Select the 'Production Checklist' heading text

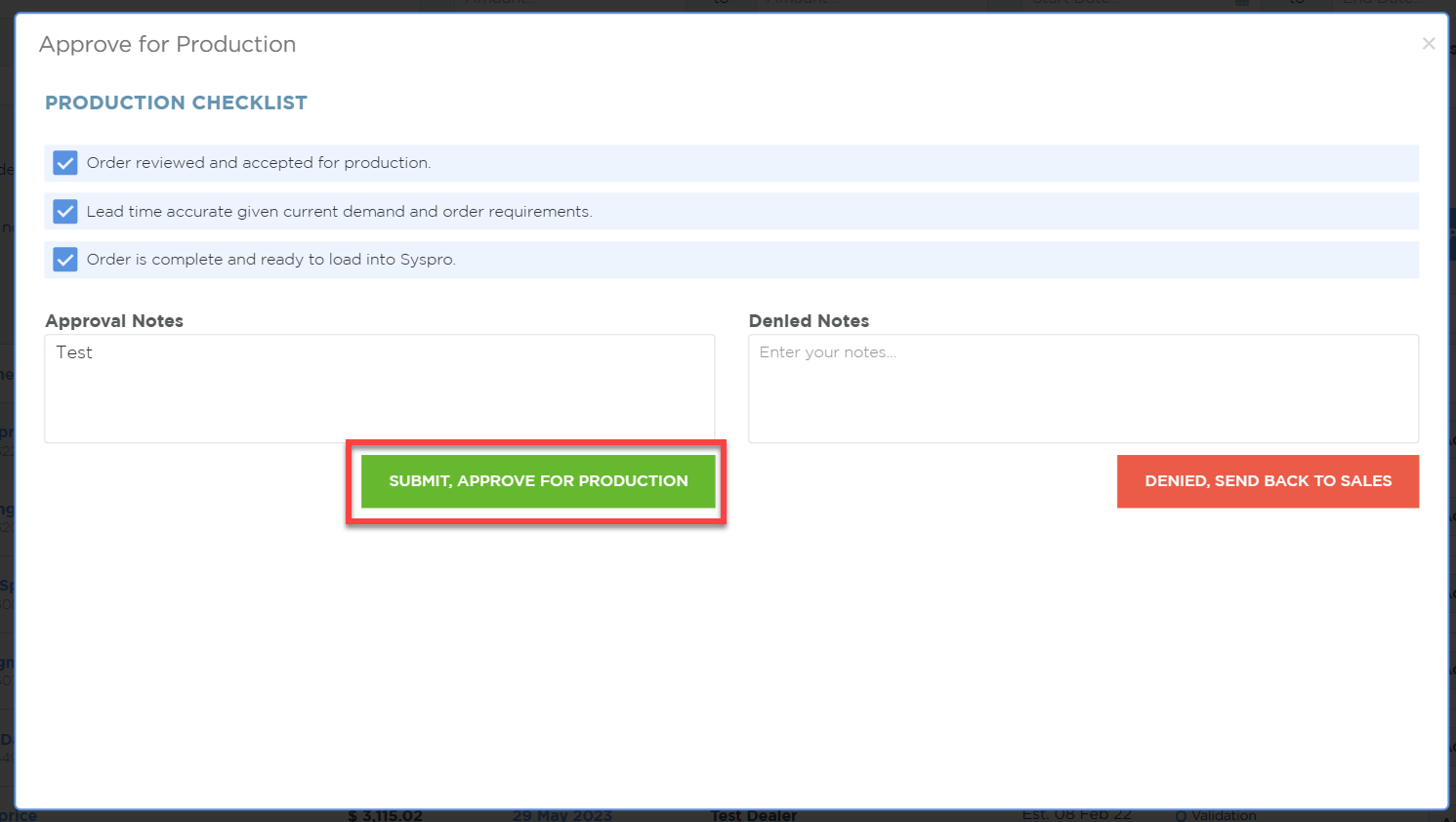(x=176, y=103)
